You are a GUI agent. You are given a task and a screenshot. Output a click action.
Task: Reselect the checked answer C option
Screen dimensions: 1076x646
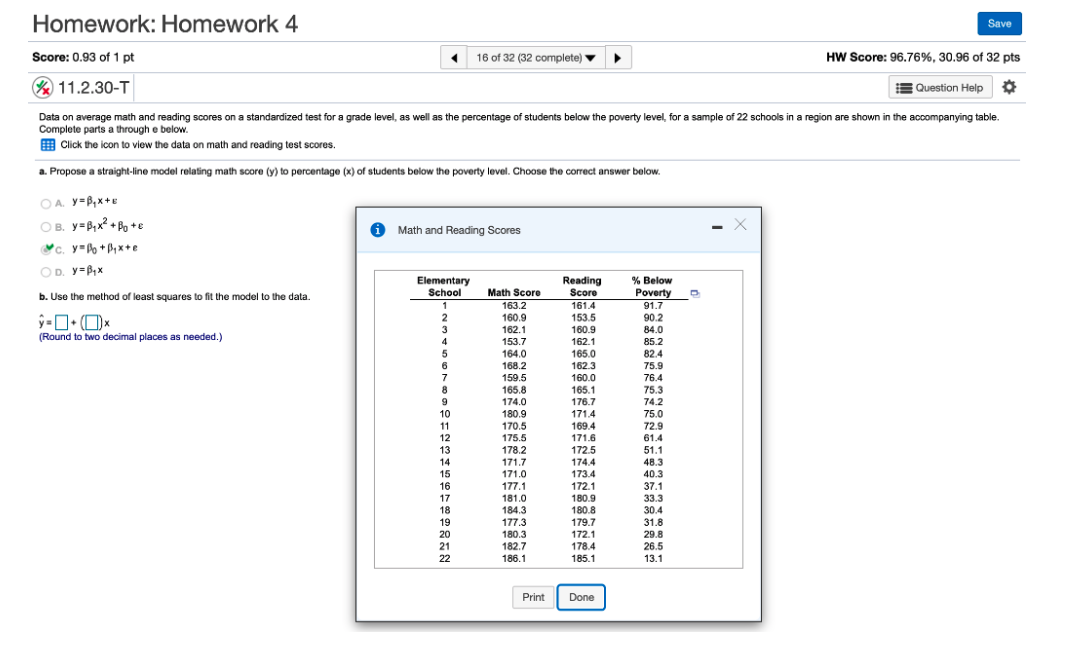(x=44, y=247)
